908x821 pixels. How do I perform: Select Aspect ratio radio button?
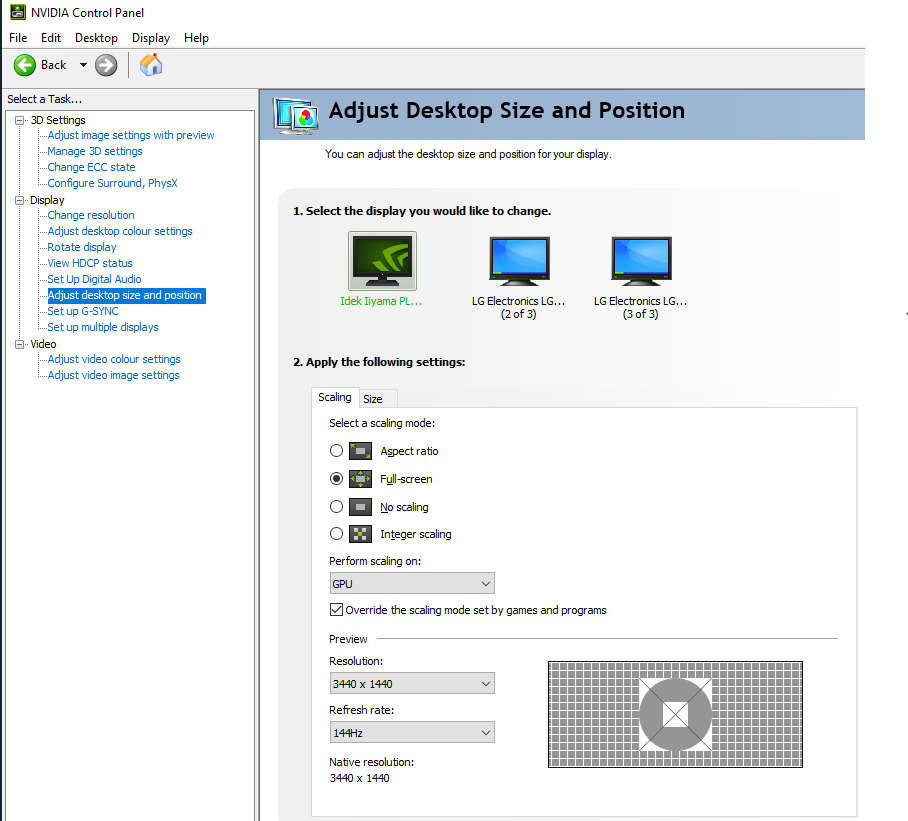(336, 450)
